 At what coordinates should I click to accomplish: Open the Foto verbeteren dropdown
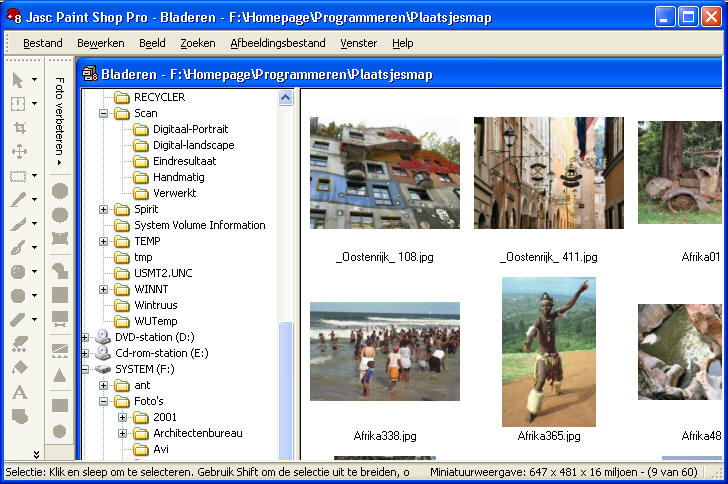pyautogui.click(x=59, y=121)
